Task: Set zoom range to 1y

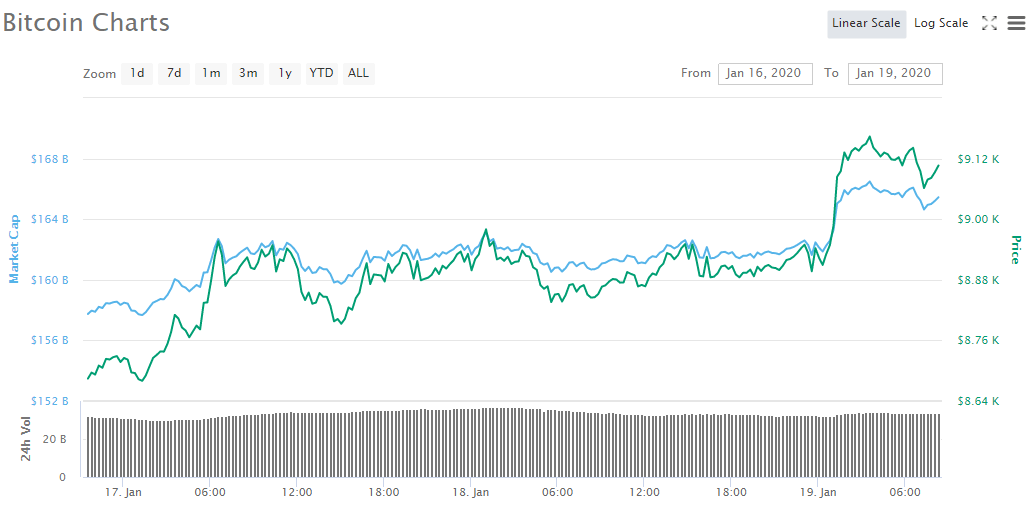Action: [x=285, y=74]
